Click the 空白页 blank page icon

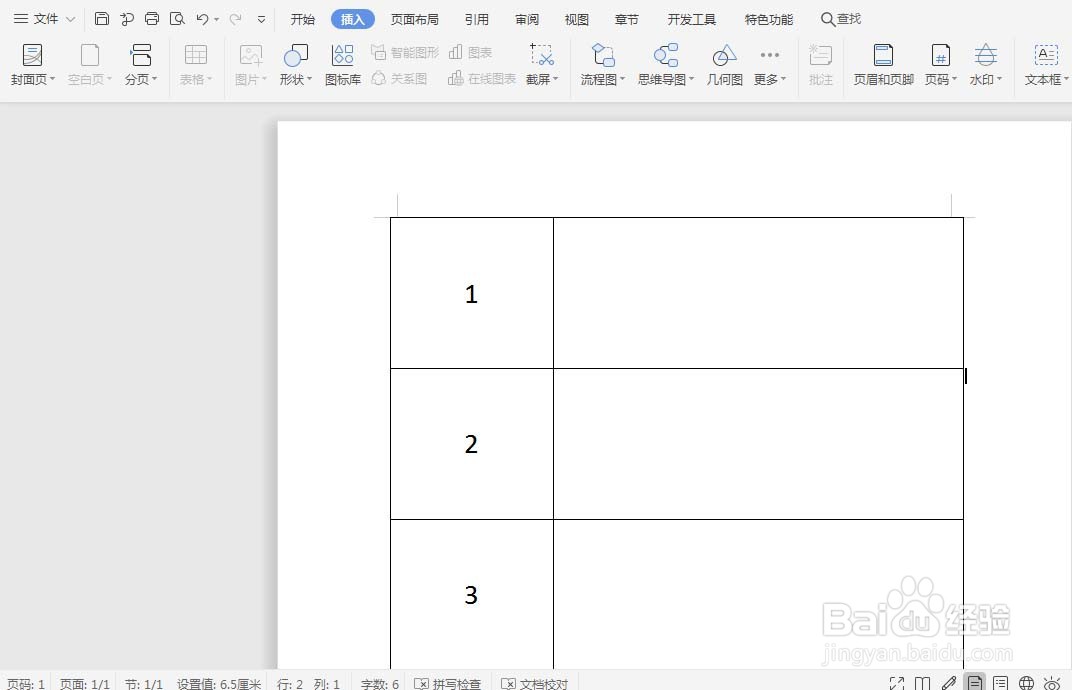(90, 64)
